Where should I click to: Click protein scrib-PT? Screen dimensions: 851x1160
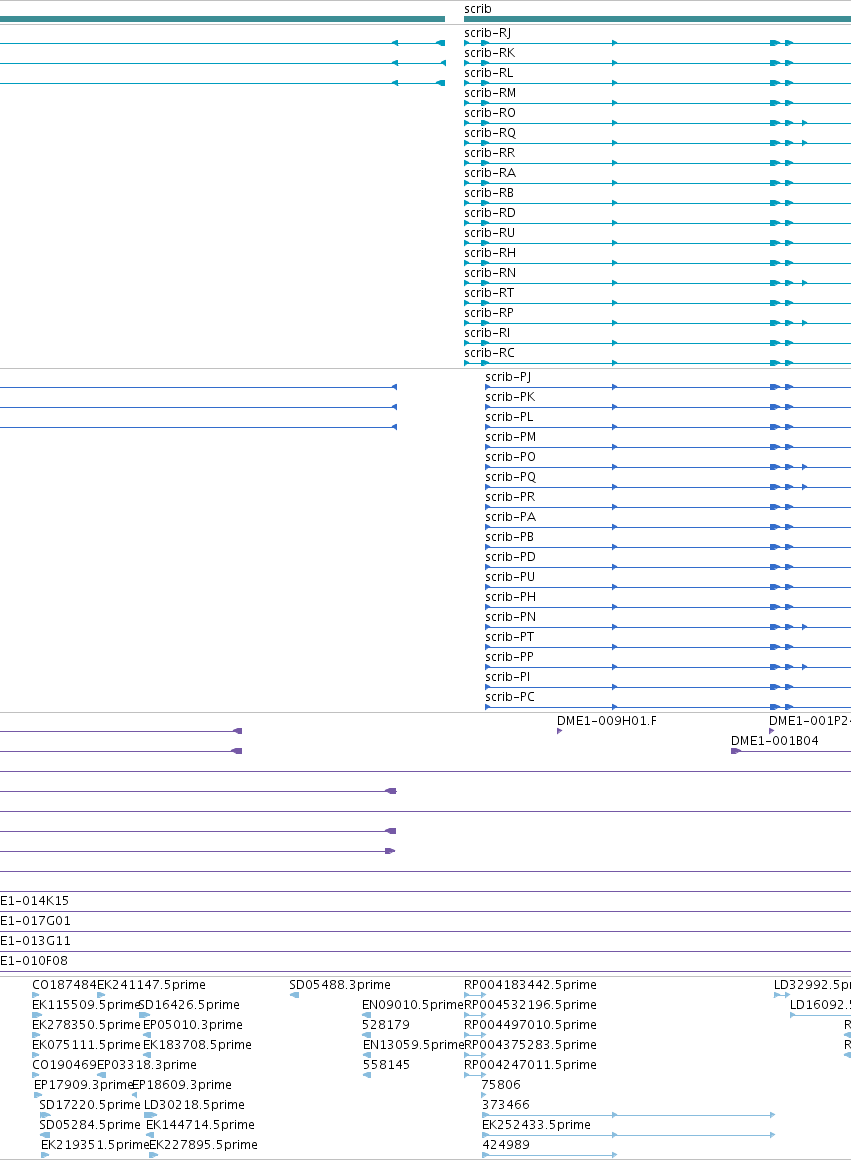[509, 636]
